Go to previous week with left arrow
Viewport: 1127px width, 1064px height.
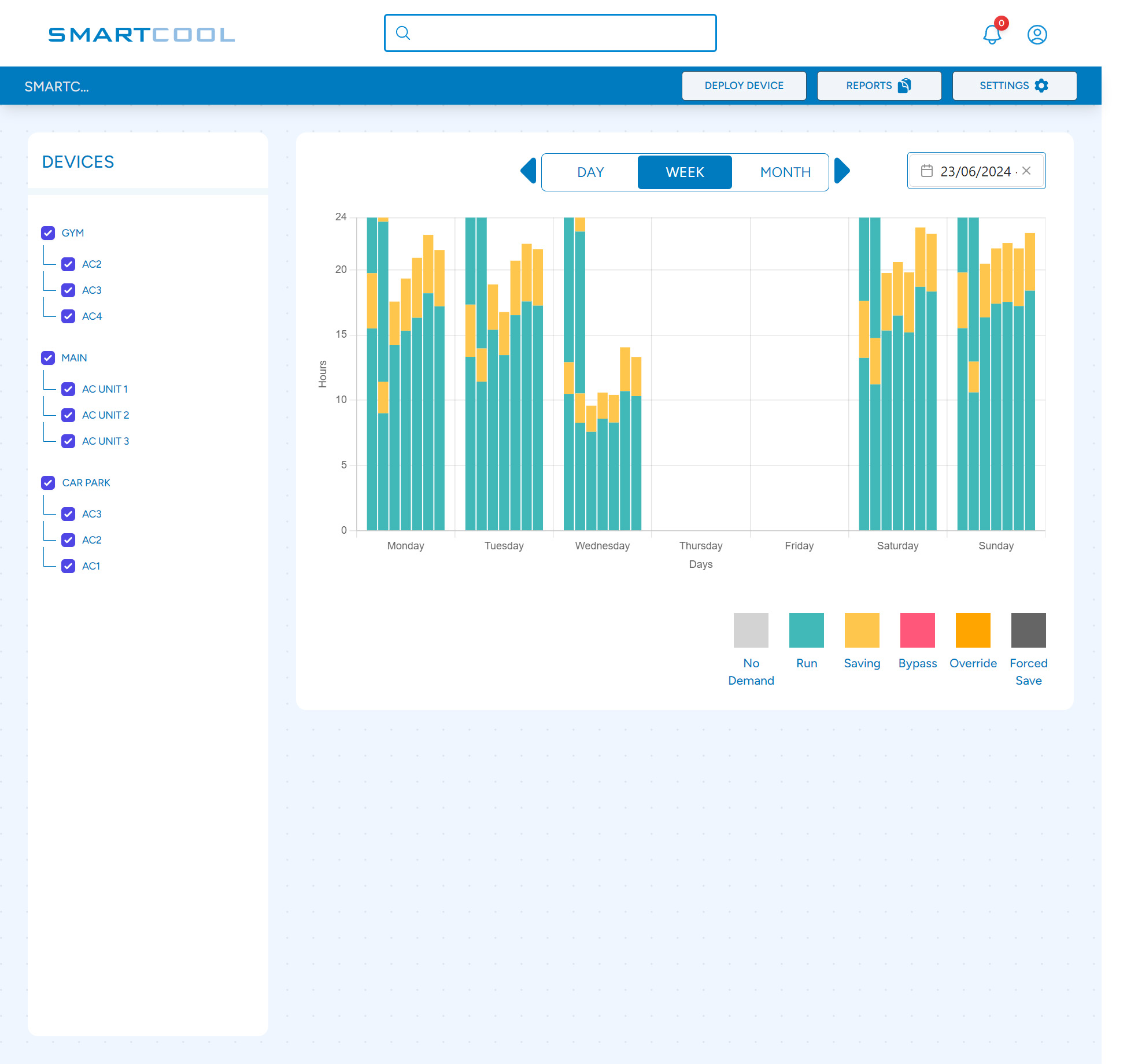tap(529, 171)
